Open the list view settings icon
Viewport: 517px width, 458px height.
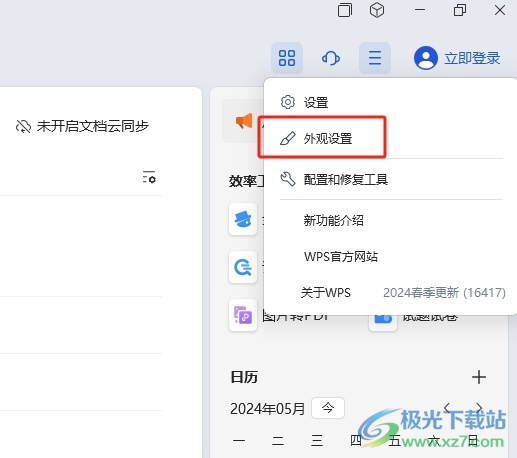click(x=149, y=177)
